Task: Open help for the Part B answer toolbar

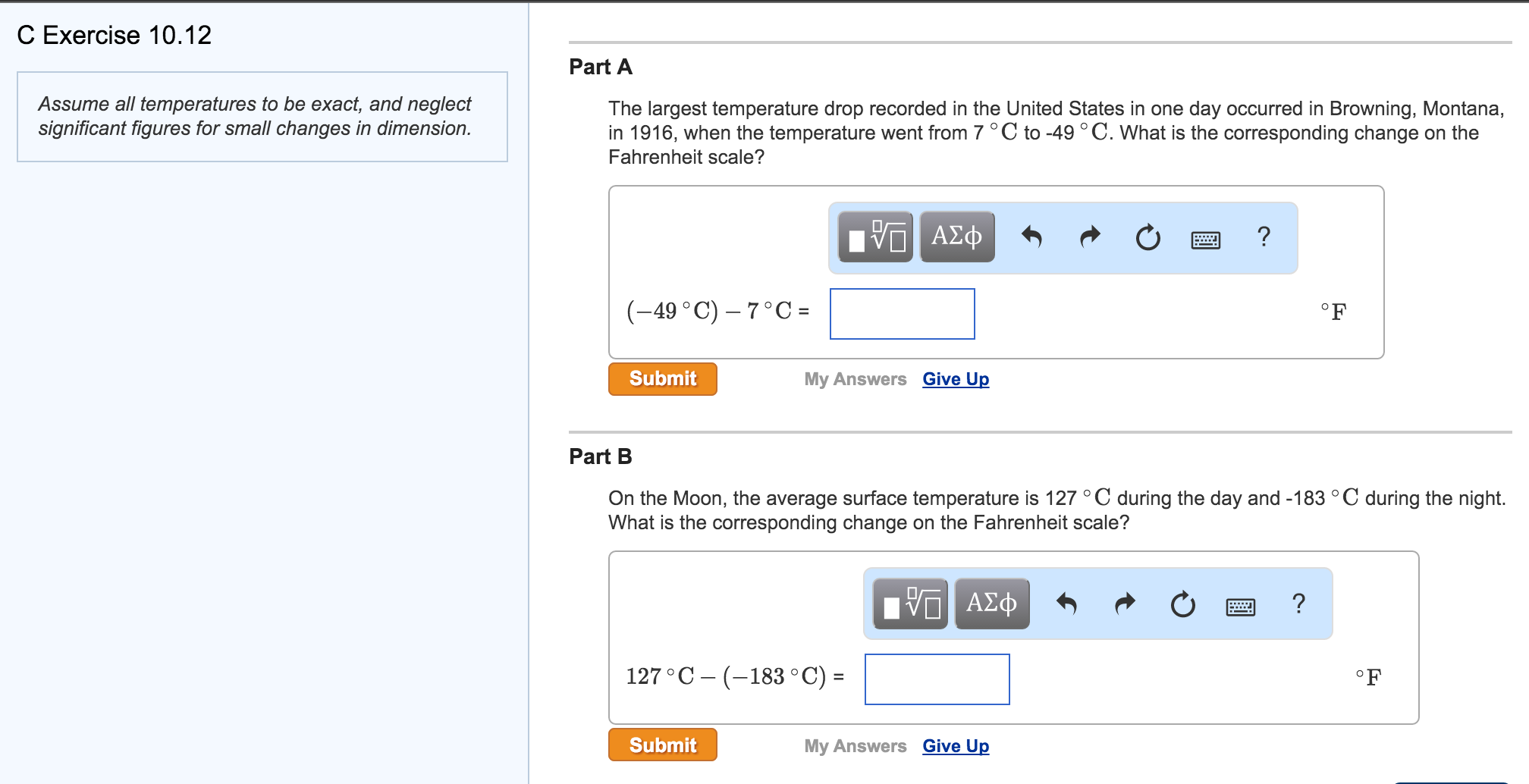Action: coord(1299,604)
